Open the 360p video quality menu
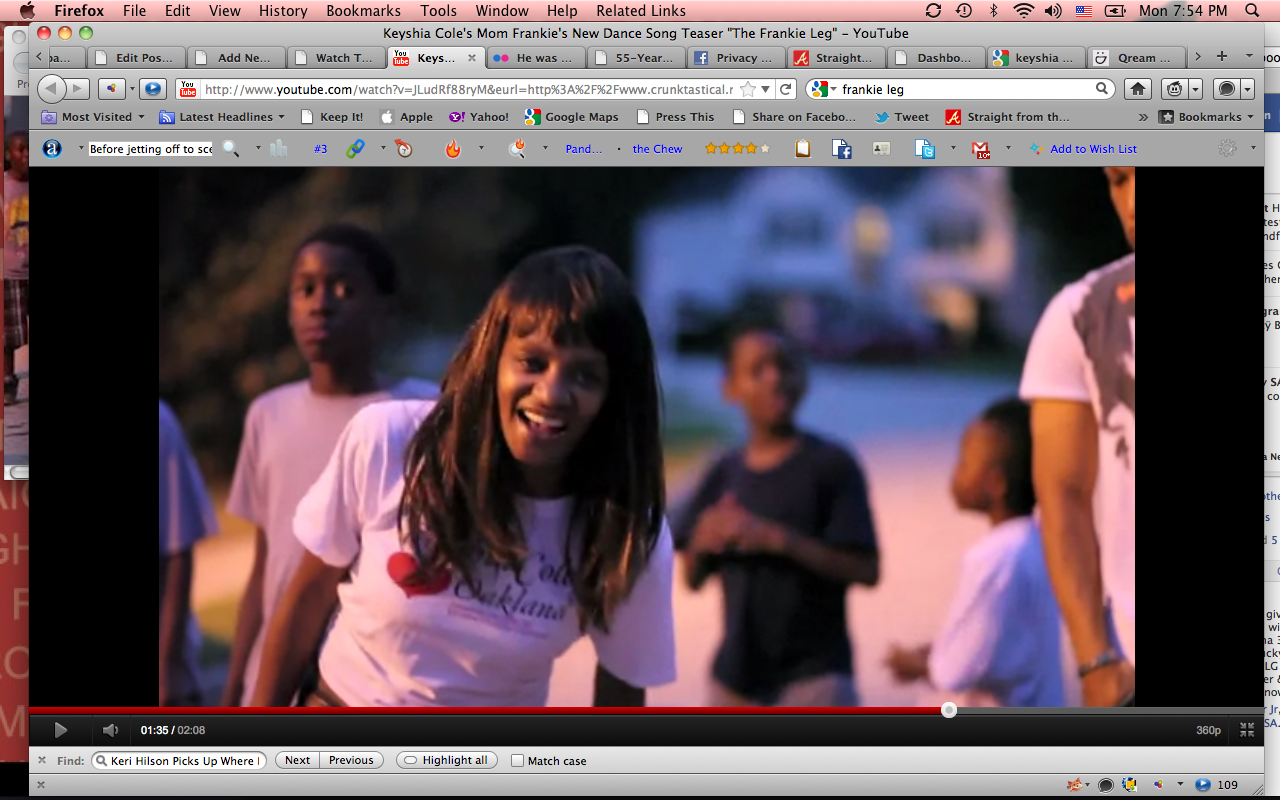Image resolution: width=1280 pixels, height=800 pixels. pyautogui.click(x=1208, y=731)
